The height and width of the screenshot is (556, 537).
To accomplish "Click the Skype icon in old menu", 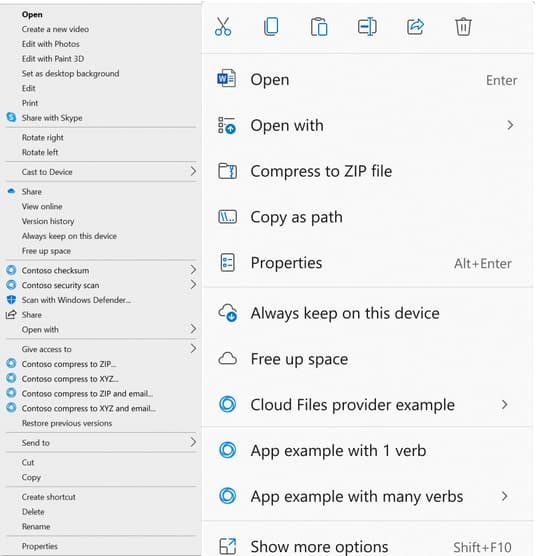I will tap(11, 117).
